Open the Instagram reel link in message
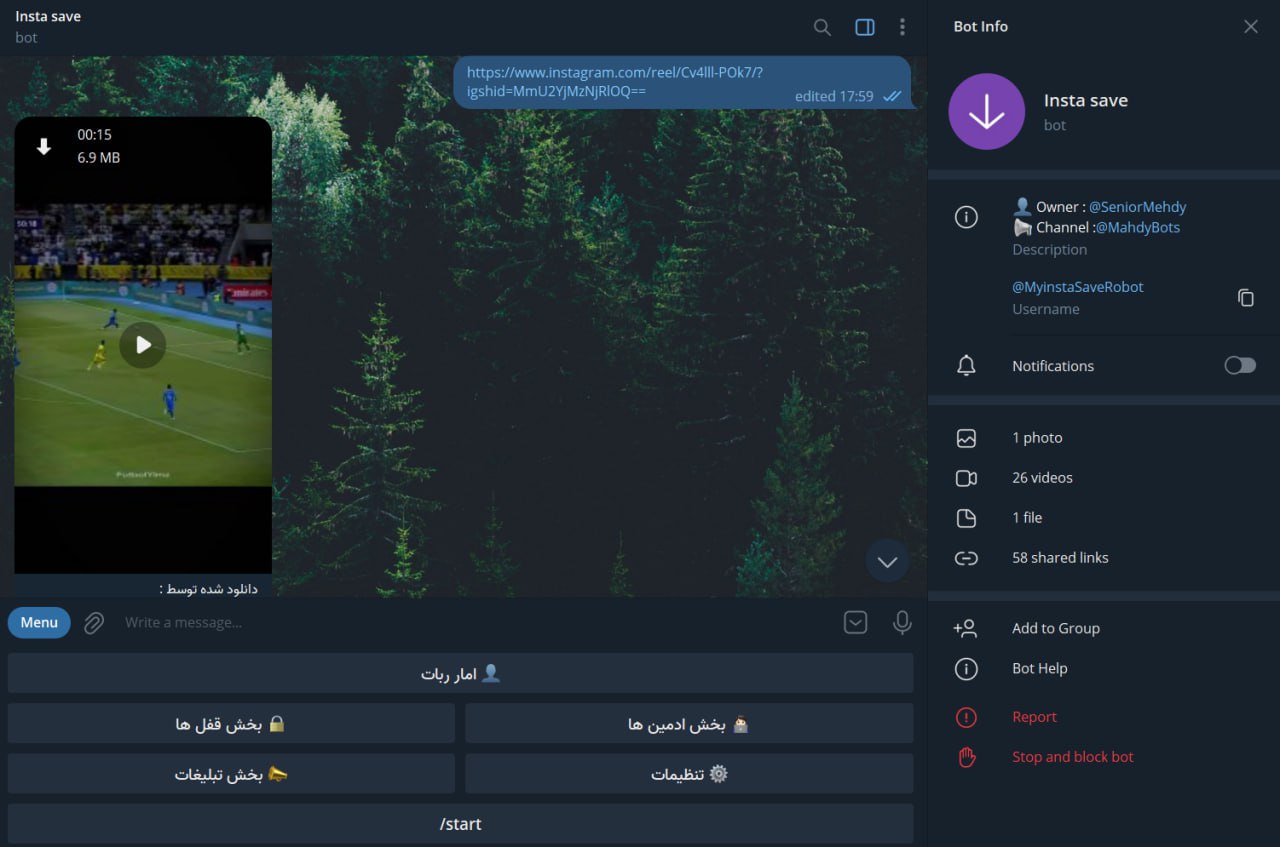This screenshot has height=847, width=1280. 615,82
